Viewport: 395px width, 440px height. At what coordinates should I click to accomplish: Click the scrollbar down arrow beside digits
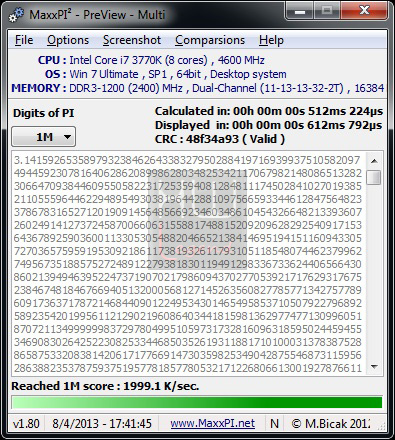(374, 367)
